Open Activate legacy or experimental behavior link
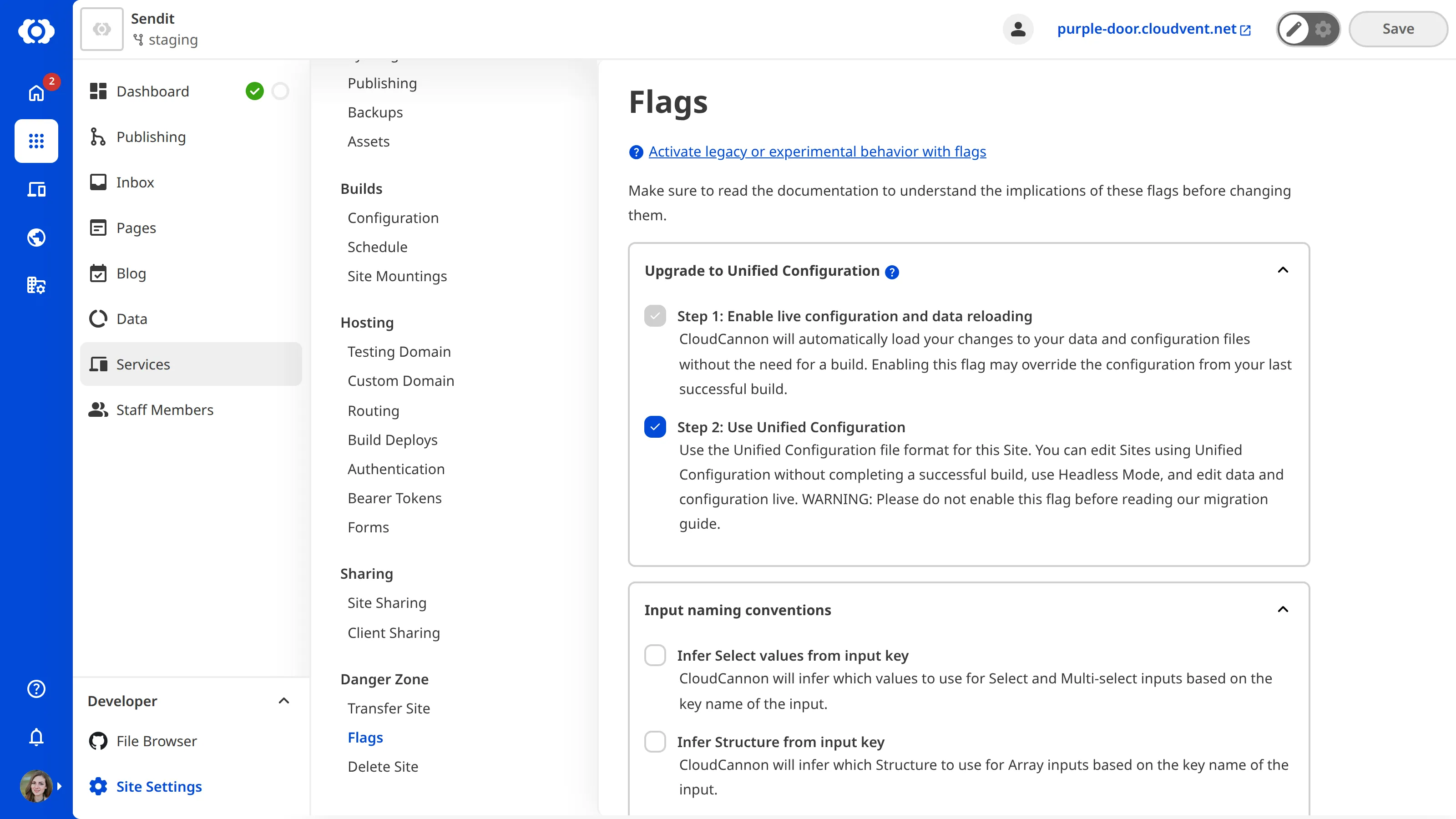1456x819 pixels. [817, 152]
